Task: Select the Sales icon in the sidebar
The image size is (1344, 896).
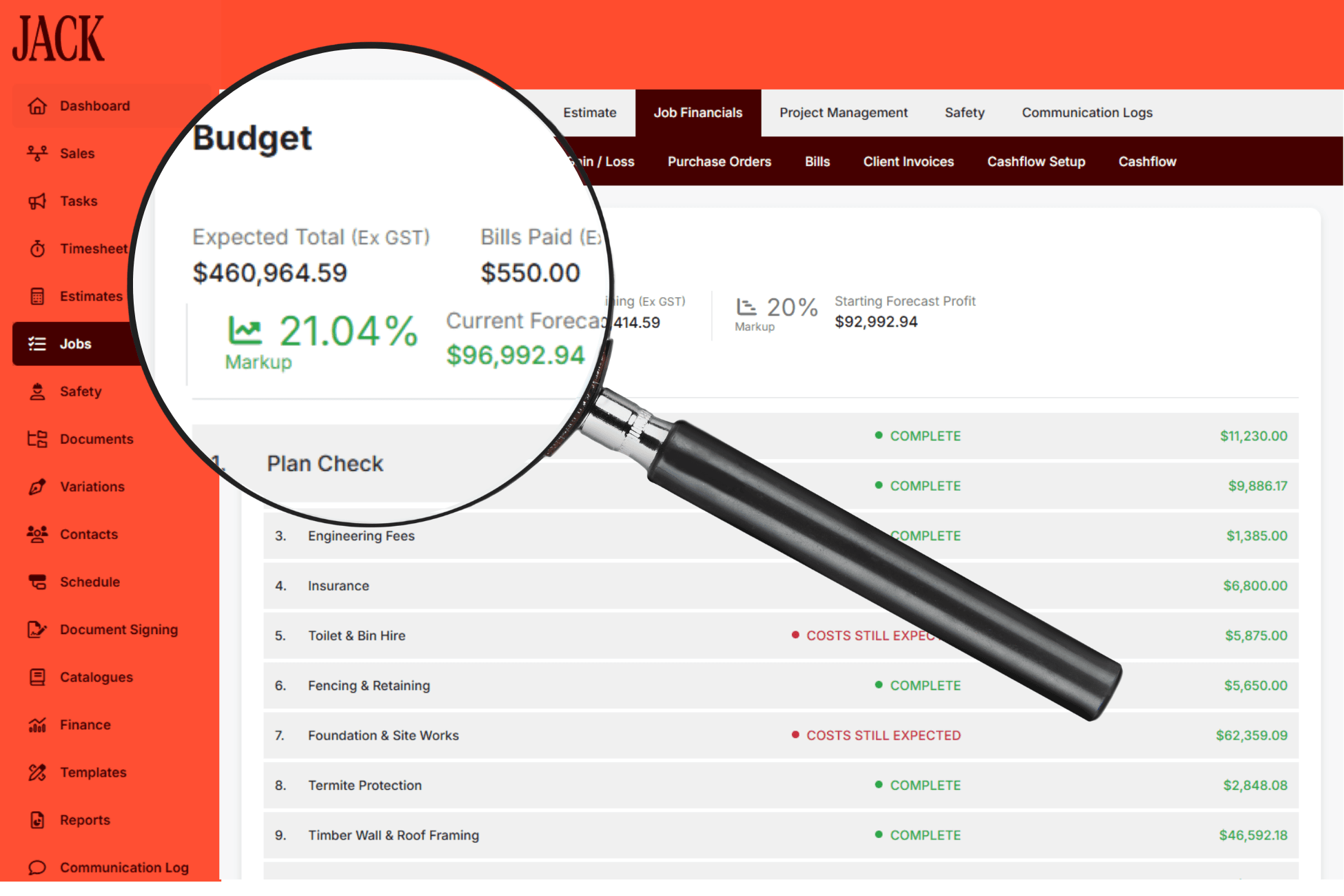Action: (37, 153)
